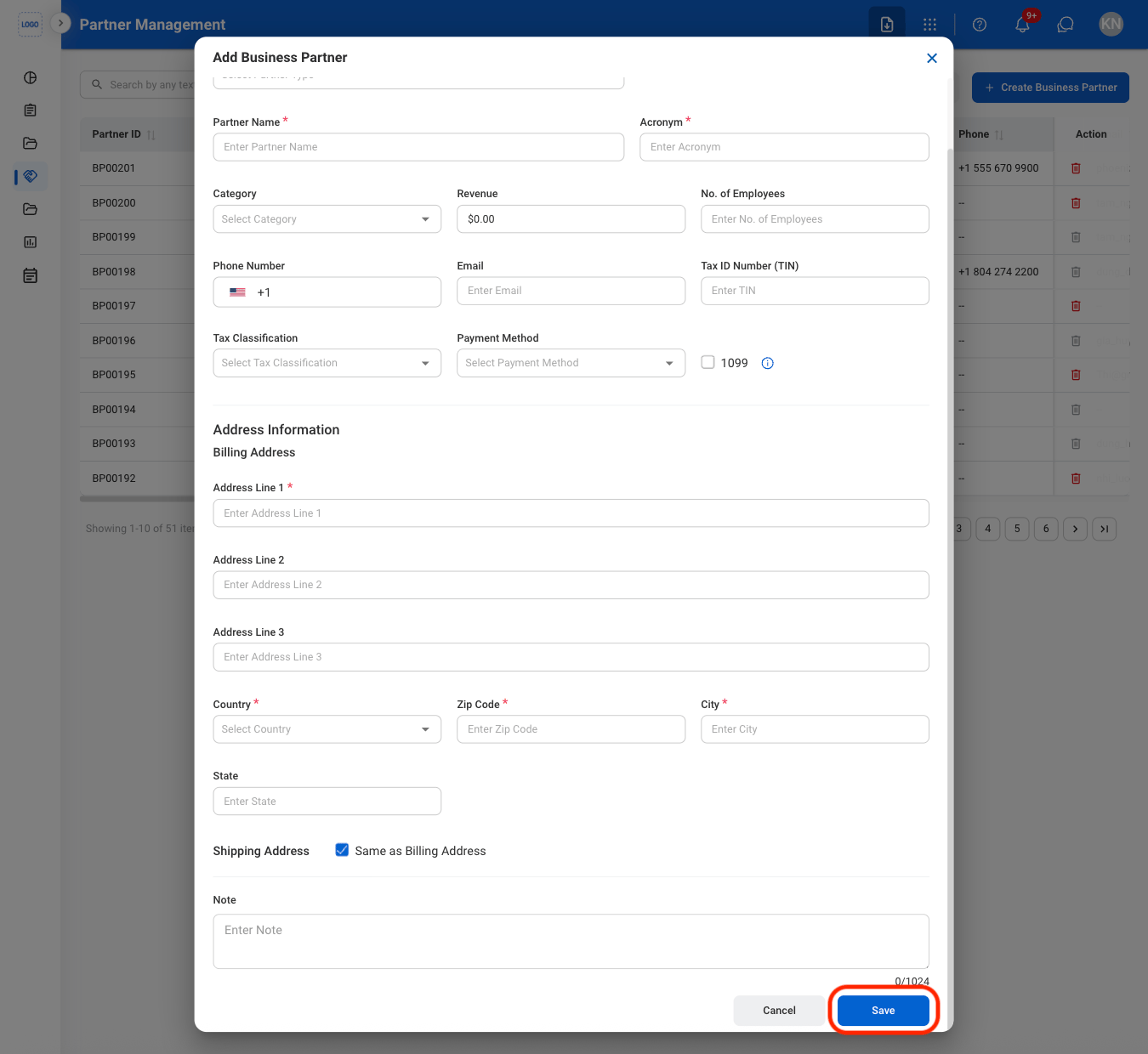Go to page 4 in pagination
The width and height of the screenshot is (1148, 1054).
tap(988, 529)
